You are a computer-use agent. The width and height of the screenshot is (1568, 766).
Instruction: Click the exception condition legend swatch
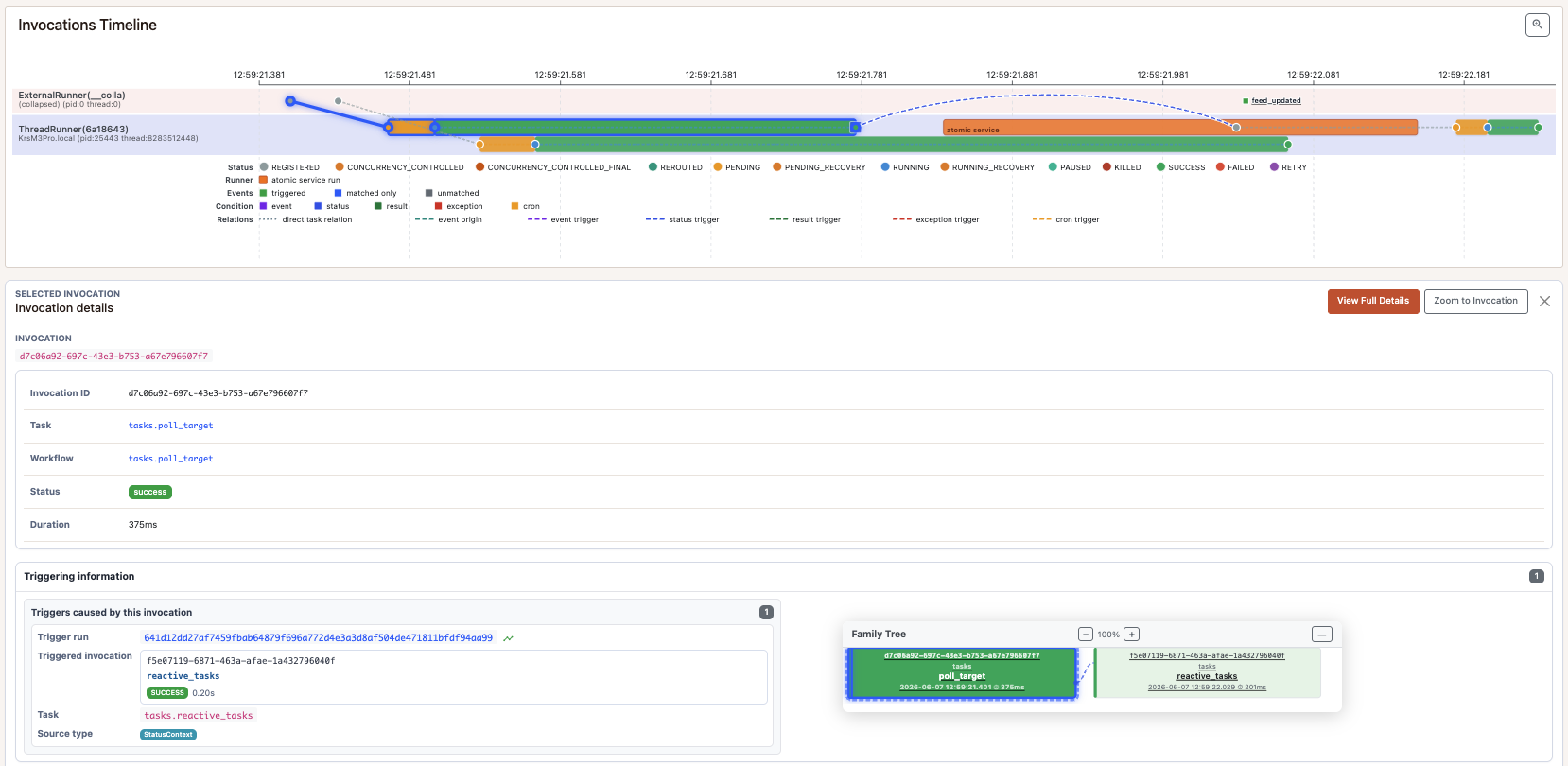pos(438,206)
